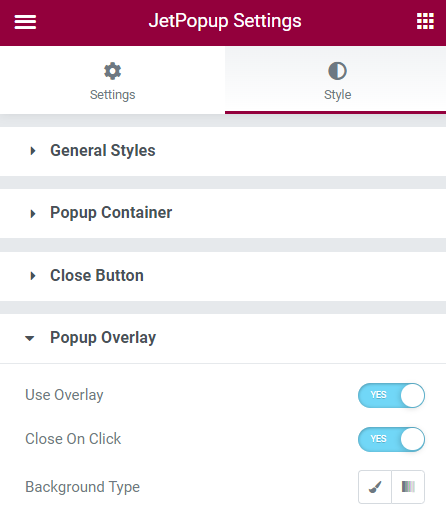
Task: Open the hamburger menu icon
Action: 25,22
